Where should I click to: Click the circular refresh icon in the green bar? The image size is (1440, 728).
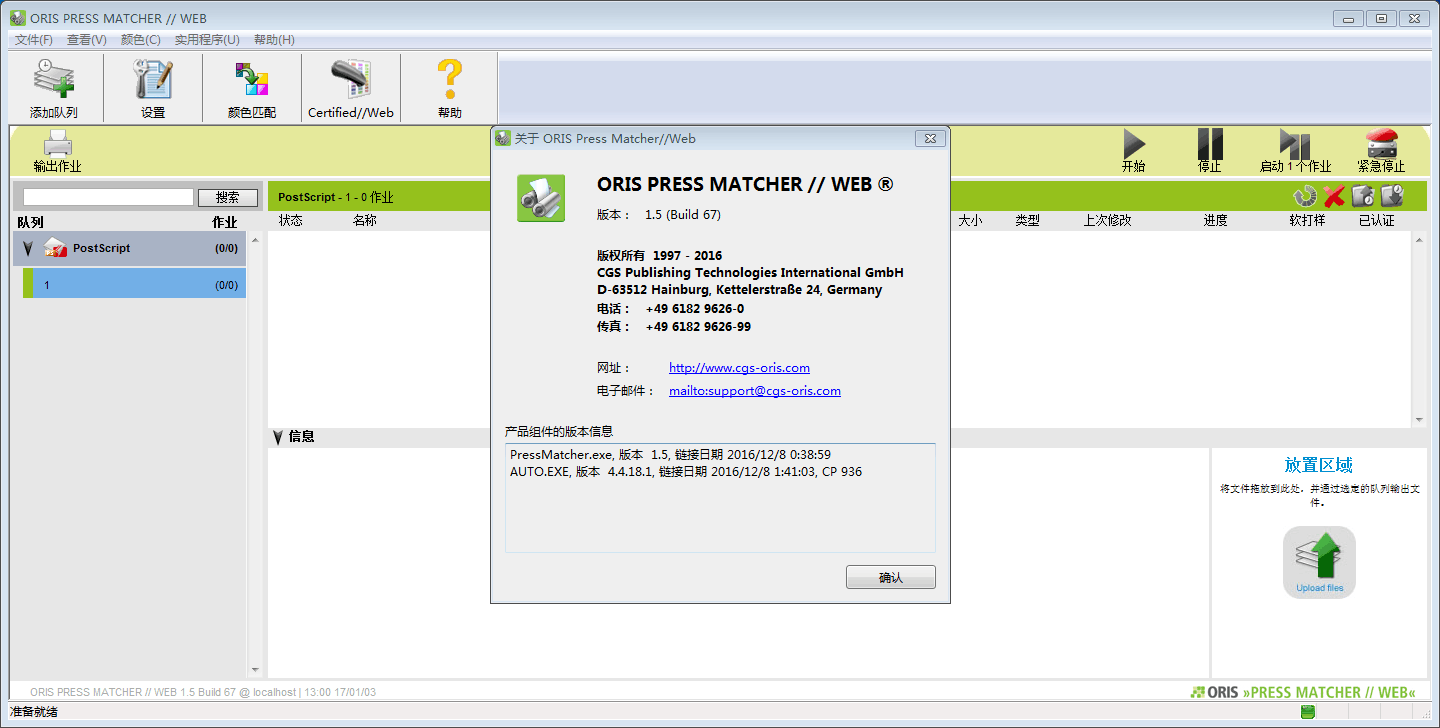(1304, 196)
